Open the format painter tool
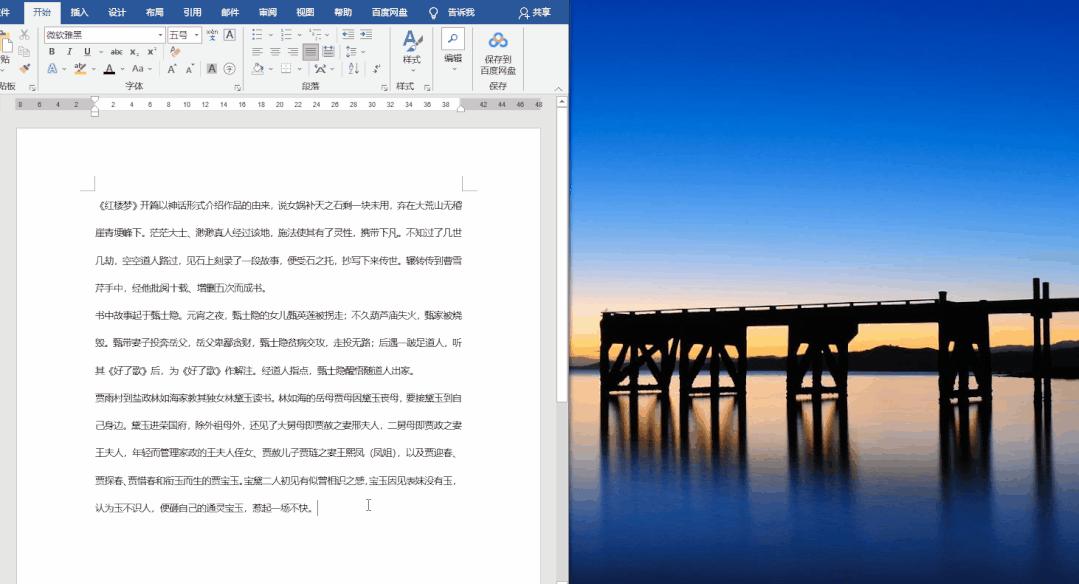 point(23,68)
